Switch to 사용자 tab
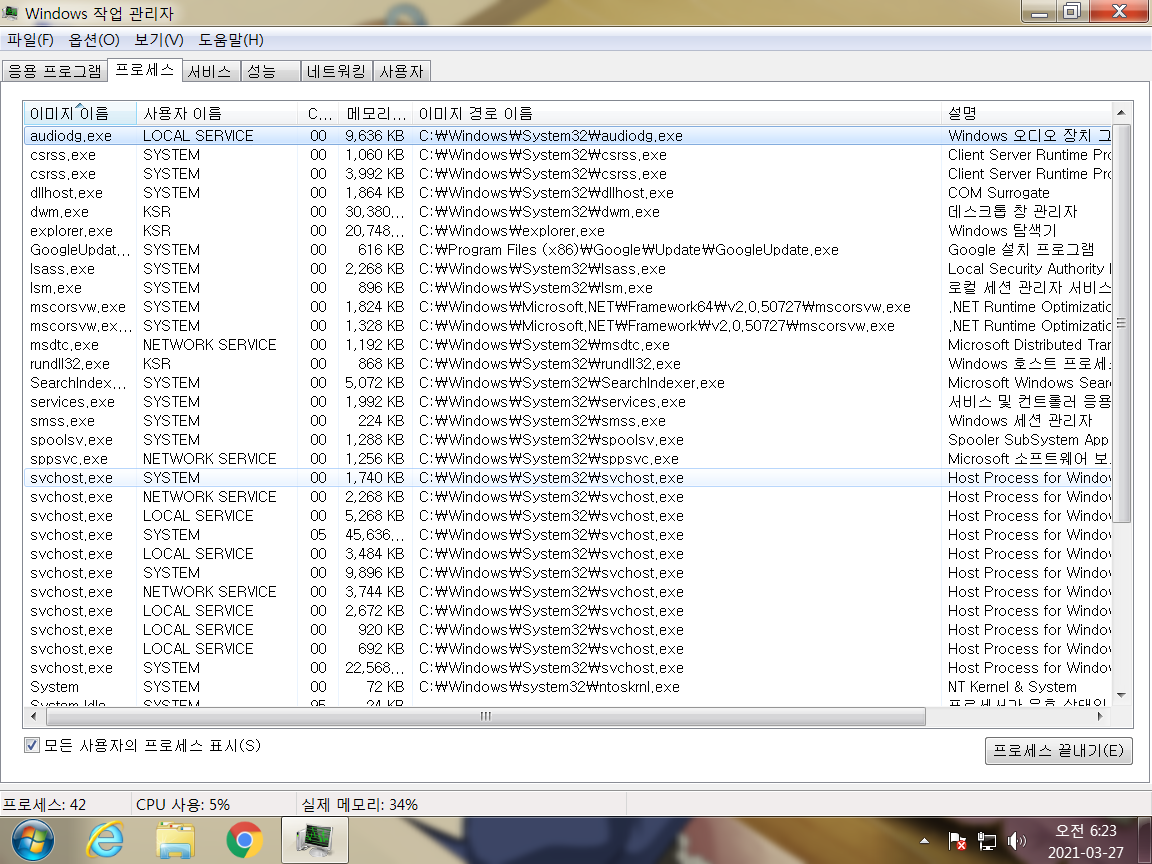 point(401,71)
